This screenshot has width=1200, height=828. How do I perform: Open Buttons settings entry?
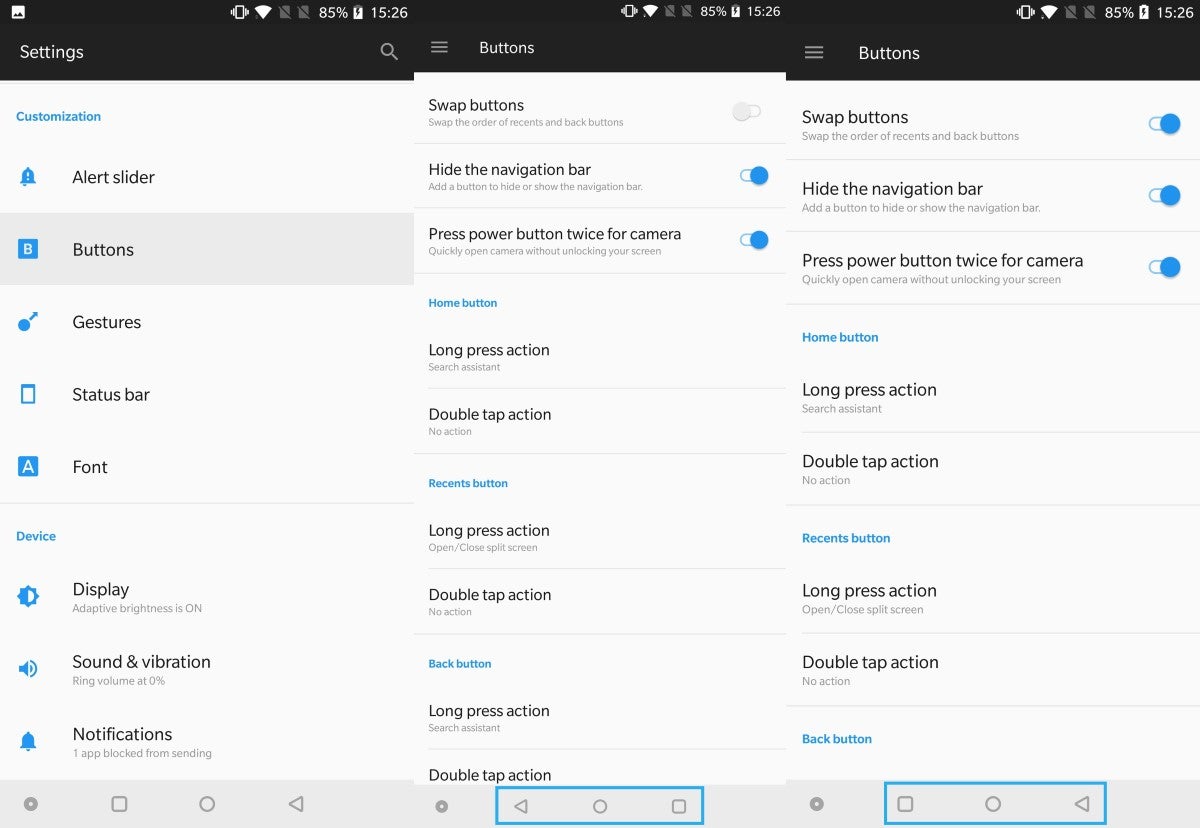[207, 249]
